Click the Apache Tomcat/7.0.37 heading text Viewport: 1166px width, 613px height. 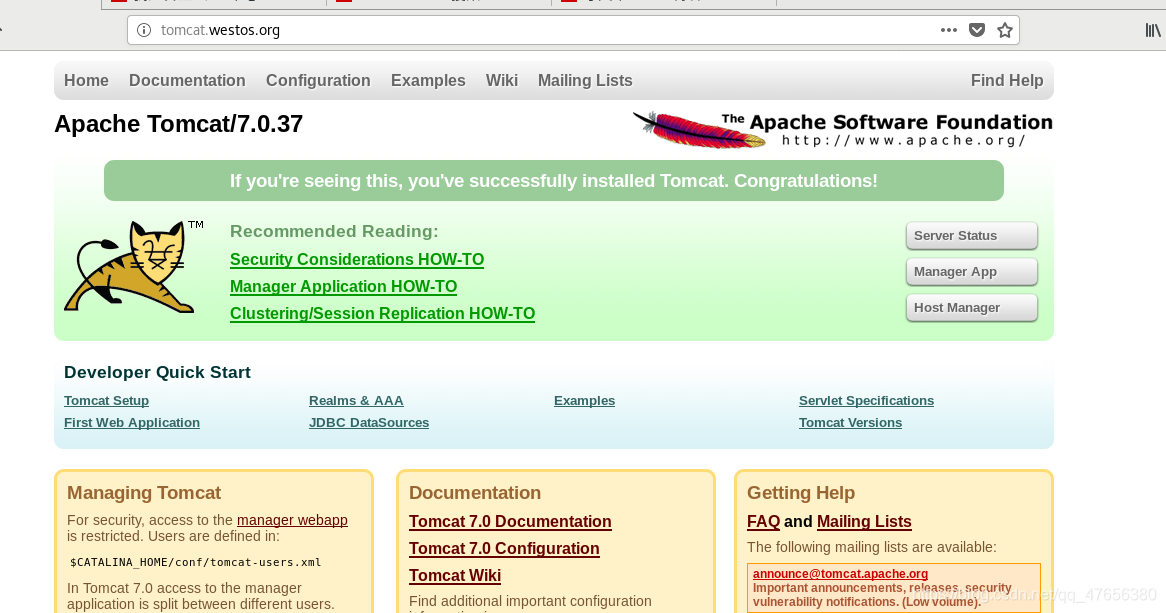pyautogui.click(x=178, y=123)
